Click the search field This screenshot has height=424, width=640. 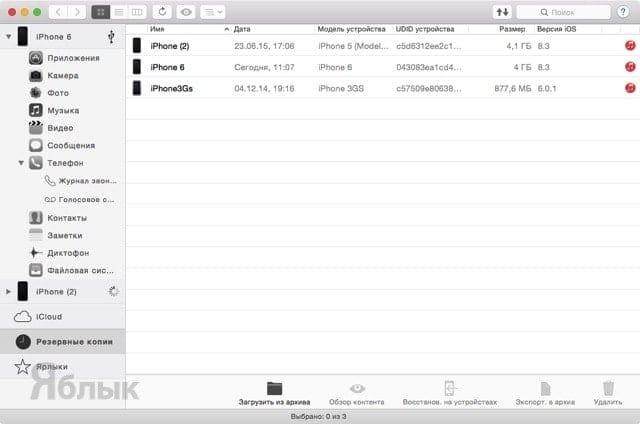coord(563,12)
